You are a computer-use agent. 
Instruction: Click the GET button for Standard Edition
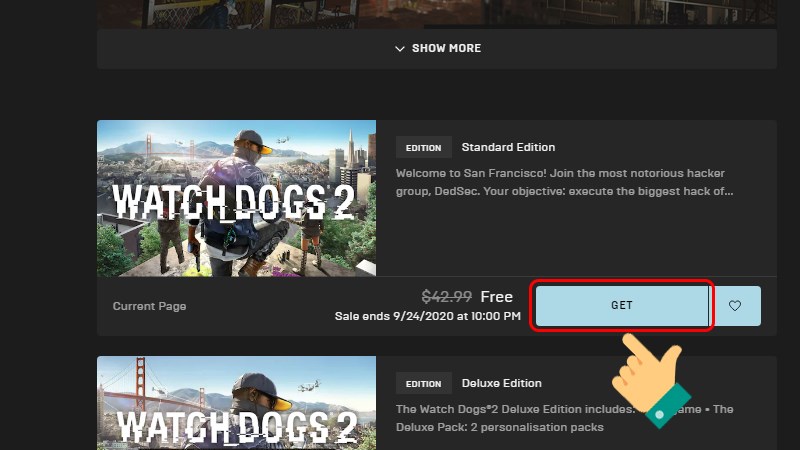pos(621,306)
